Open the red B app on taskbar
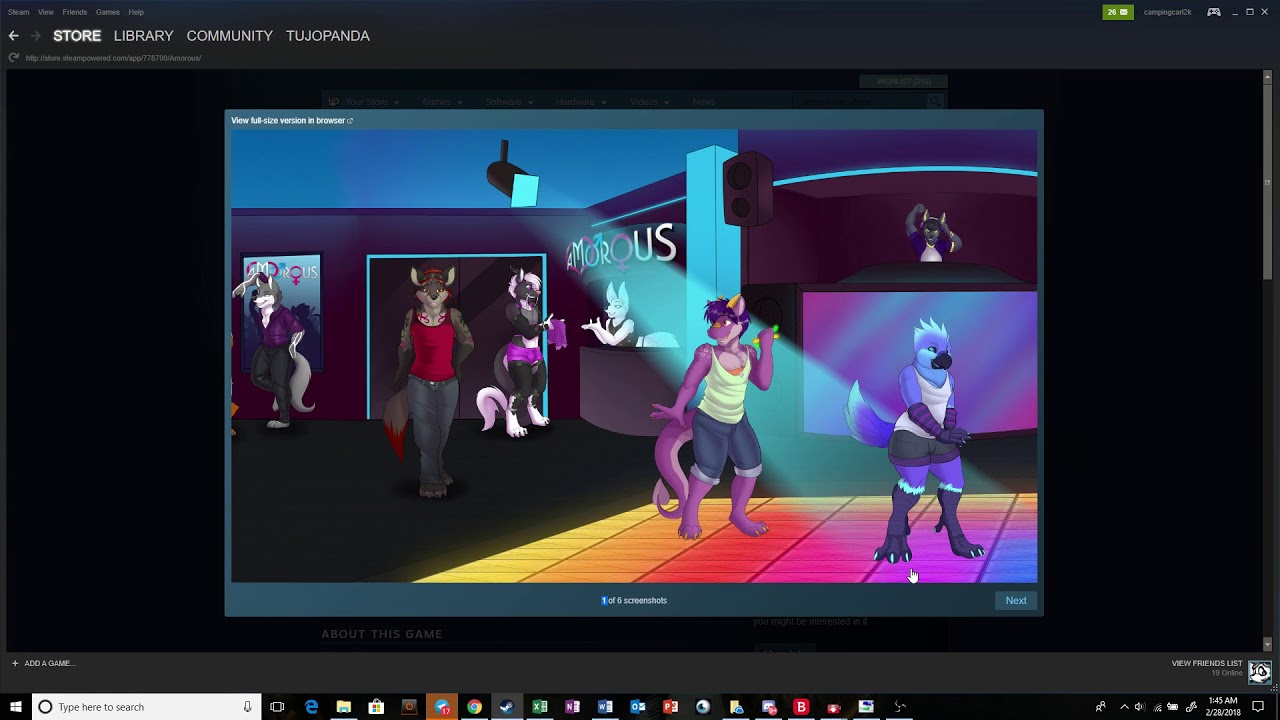Screen dimensions: 1280x720 tap(801, 707)
